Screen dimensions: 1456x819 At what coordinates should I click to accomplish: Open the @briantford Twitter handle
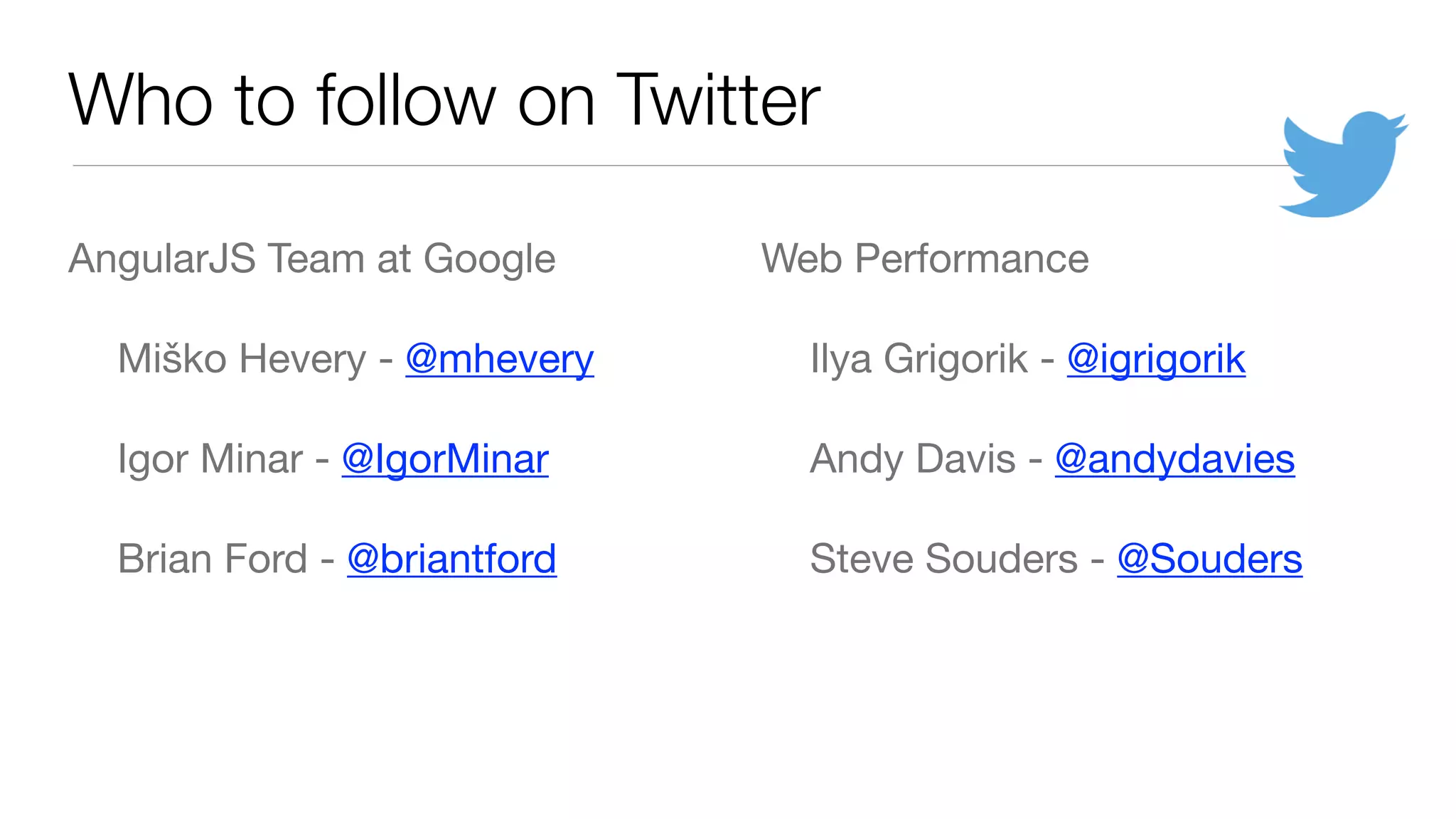451,560
